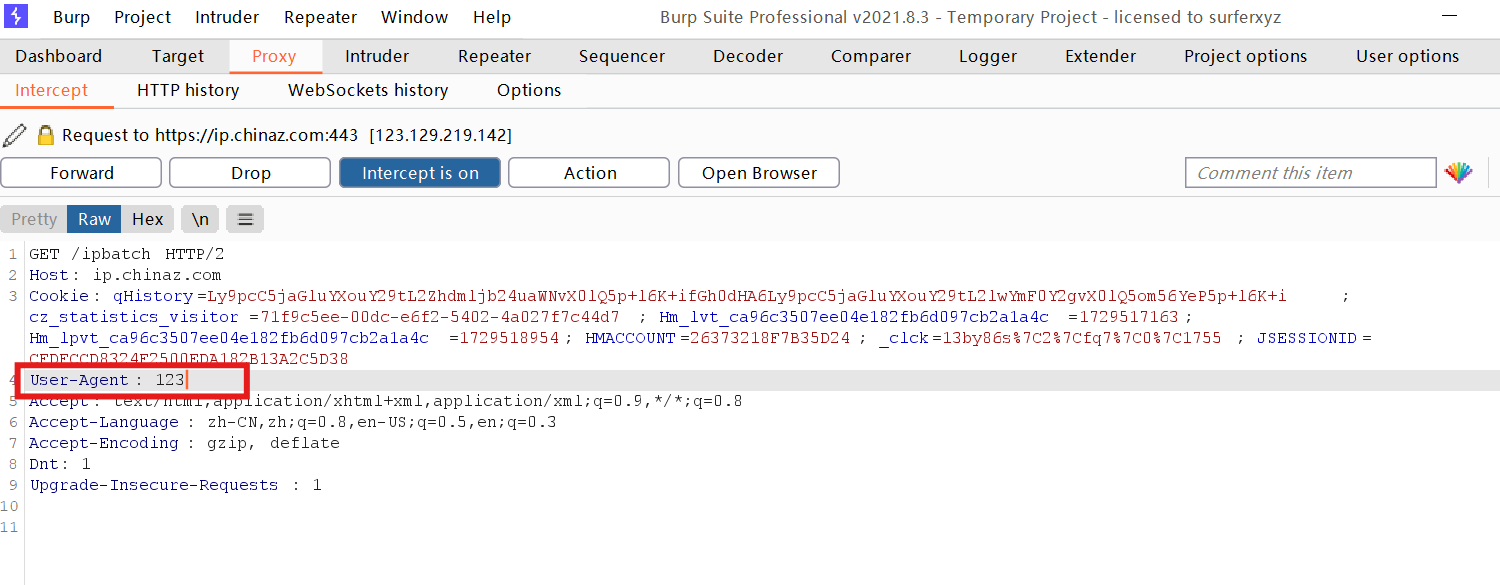
Task: Drop the intercepted request
Action: (251, 173)
